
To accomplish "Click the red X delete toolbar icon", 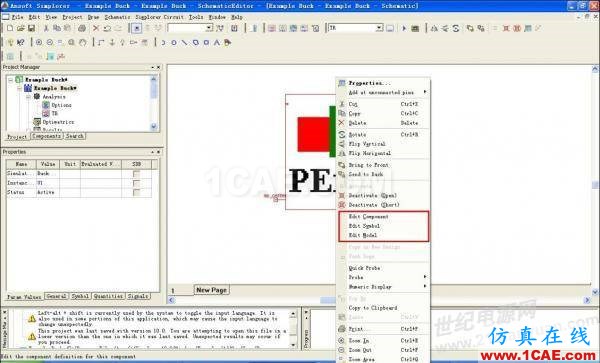I will (96, 28).
